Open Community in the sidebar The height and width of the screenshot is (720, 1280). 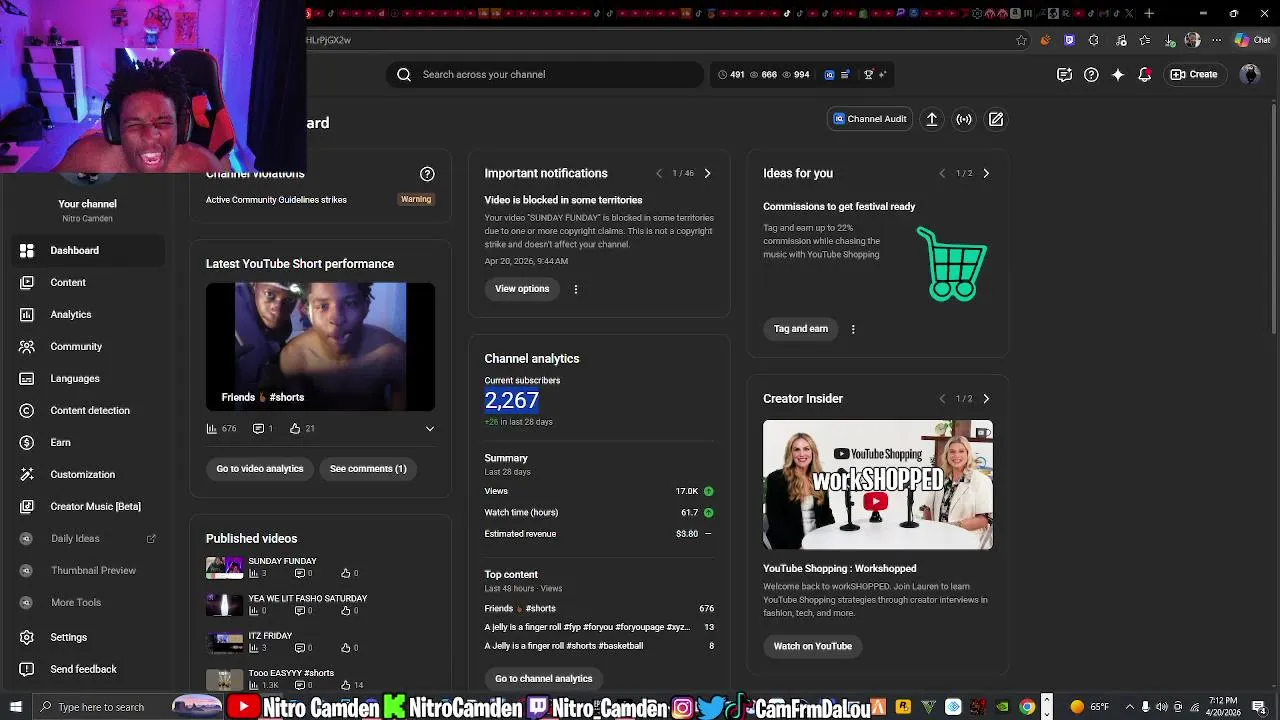click(x=88, y=347)
